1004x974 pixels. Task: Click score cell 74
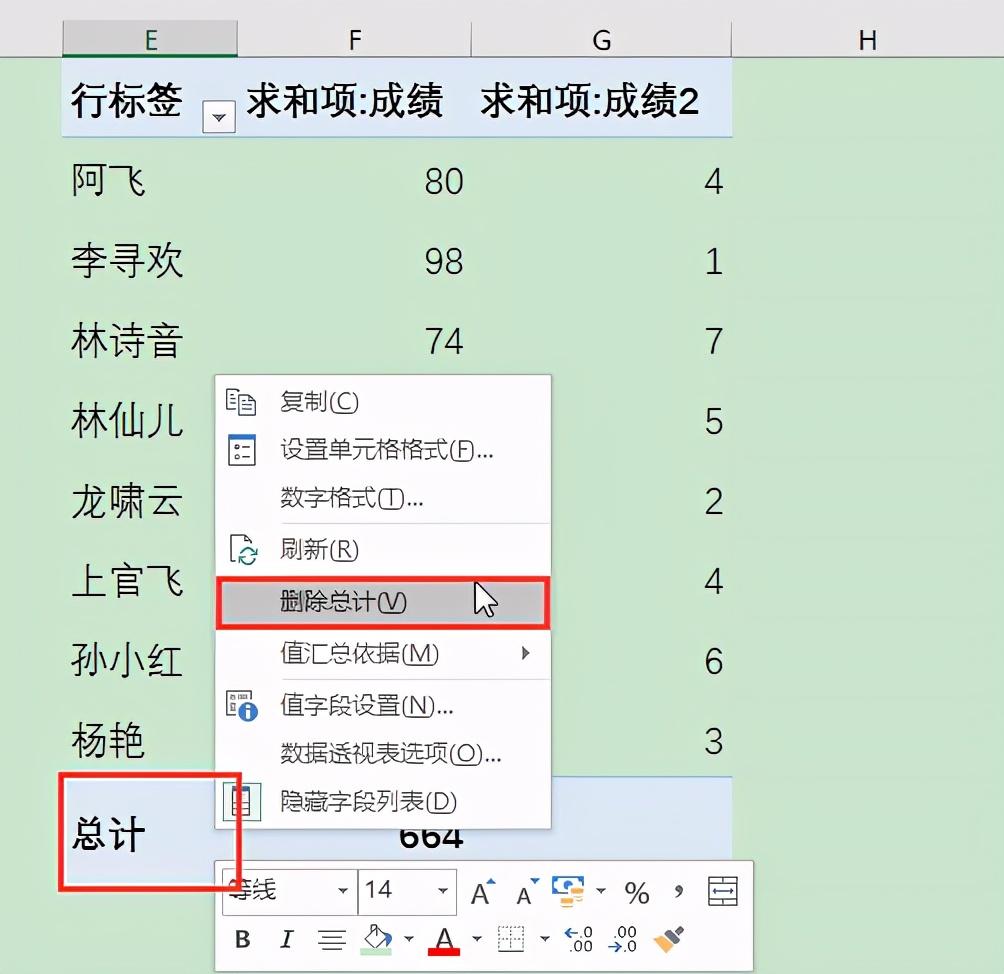tap(444, 341)
